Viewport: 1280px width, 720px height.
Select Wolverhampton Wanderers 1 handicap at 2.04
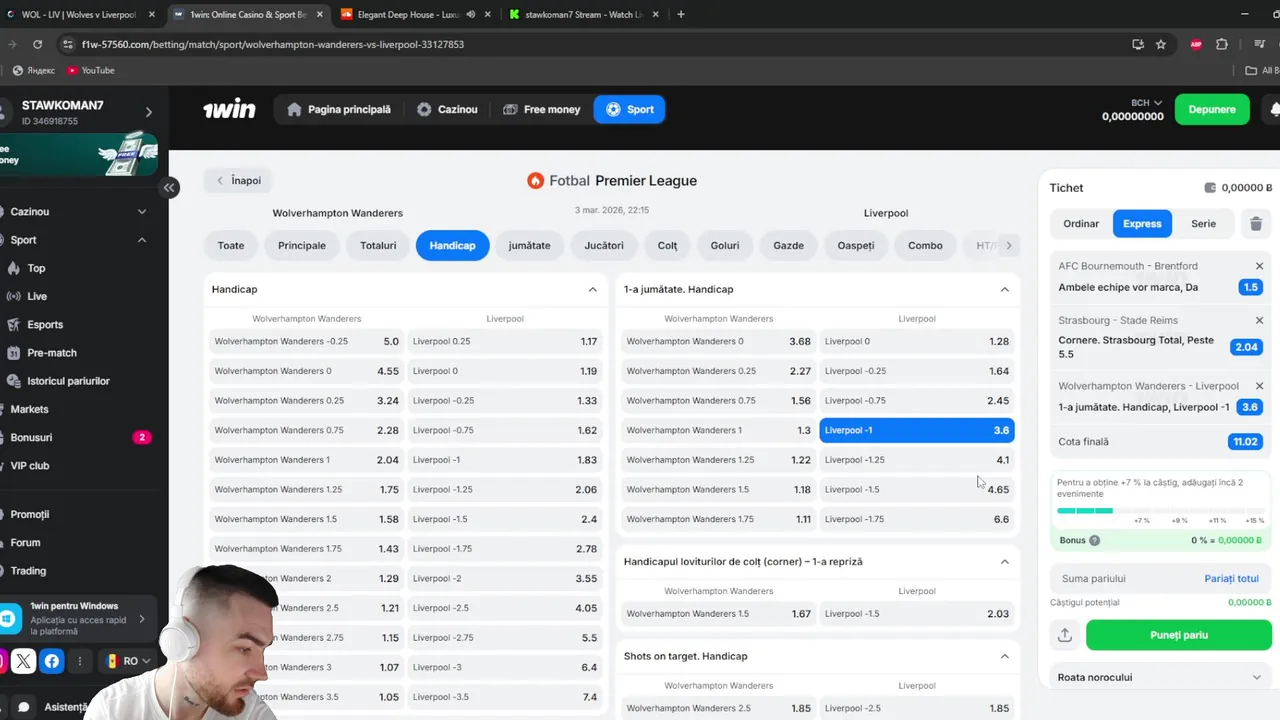point(306,460)
